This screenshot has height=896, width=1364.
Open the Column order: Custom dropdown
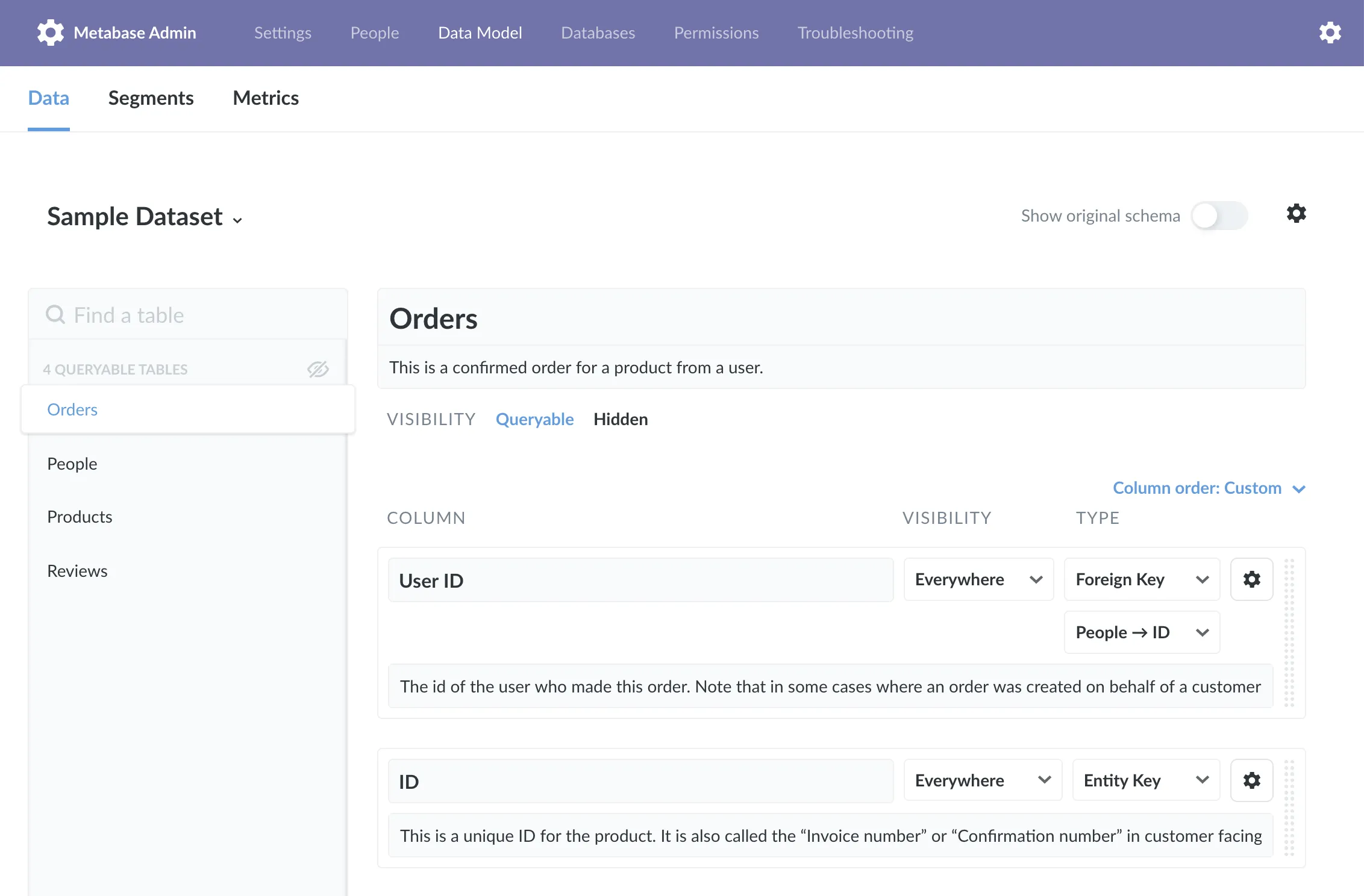[x=1209, y=488]
